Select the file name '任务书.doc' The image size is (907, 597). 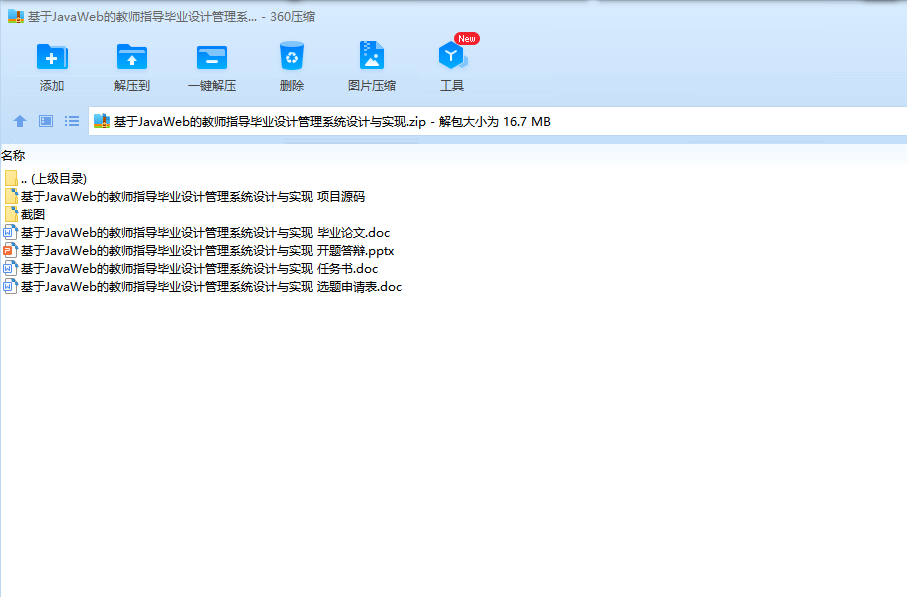[200, 268]
